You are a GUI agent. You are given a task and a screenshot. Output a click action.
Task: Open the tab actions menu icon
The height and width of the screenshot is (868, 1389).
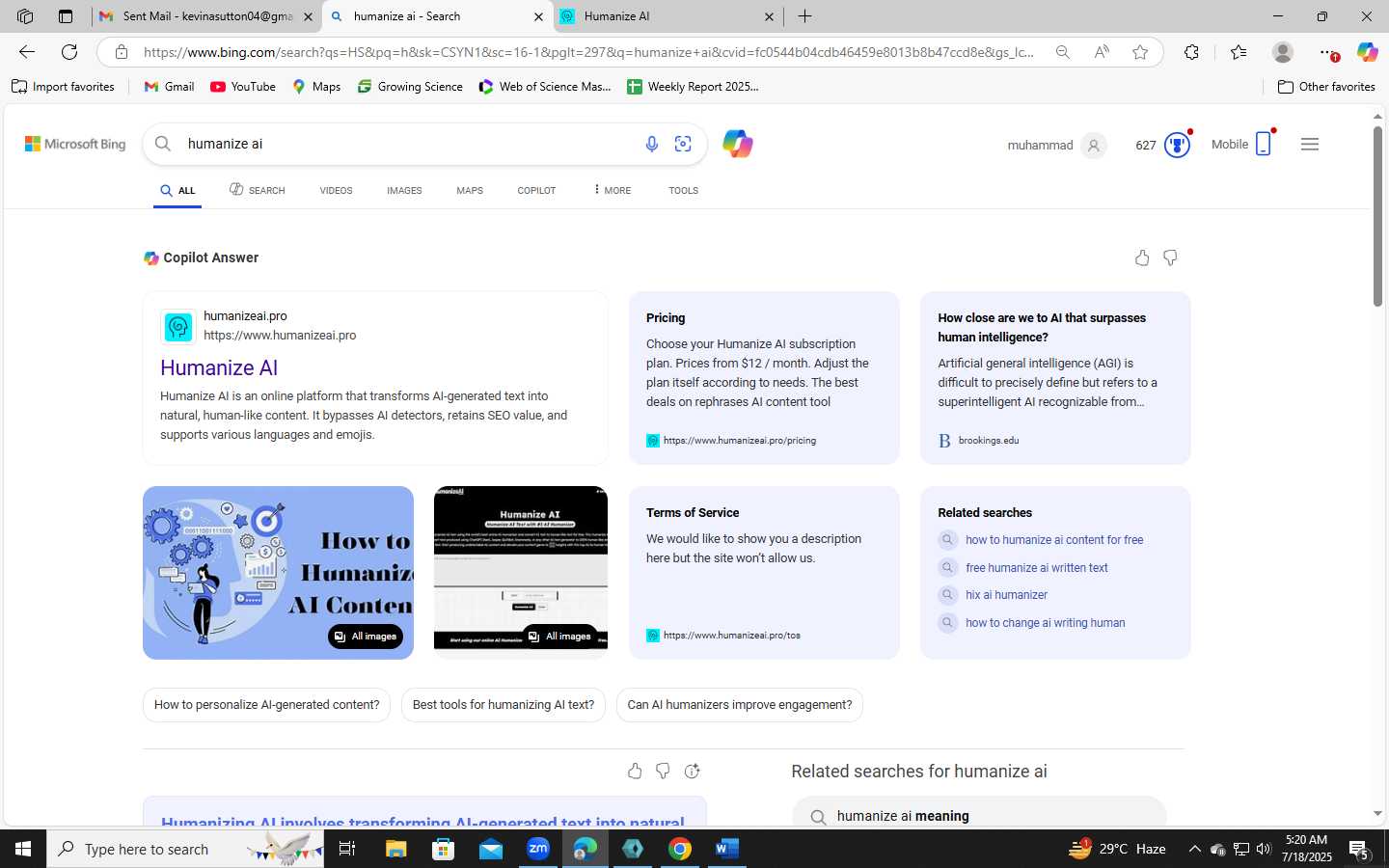tap(66, 16)
